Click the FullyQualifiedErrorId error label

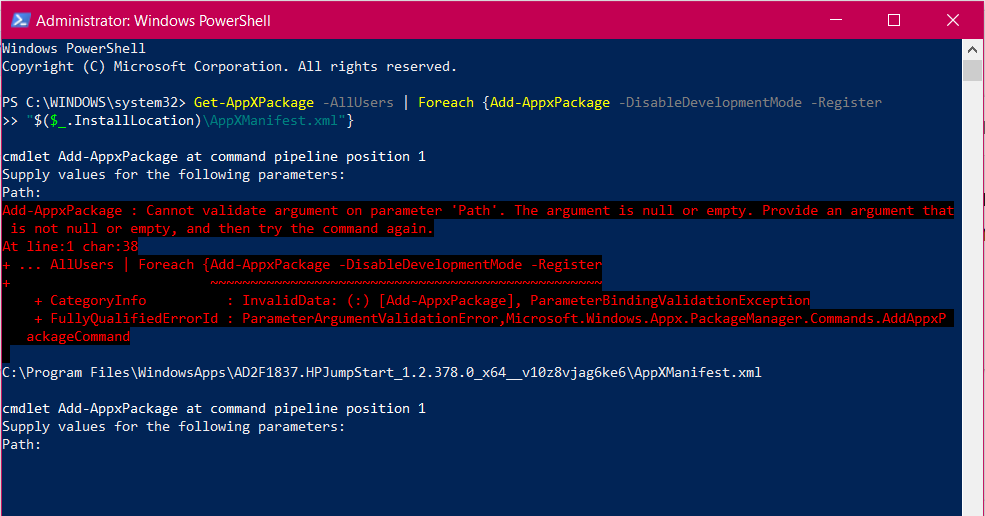click(134, 319)
